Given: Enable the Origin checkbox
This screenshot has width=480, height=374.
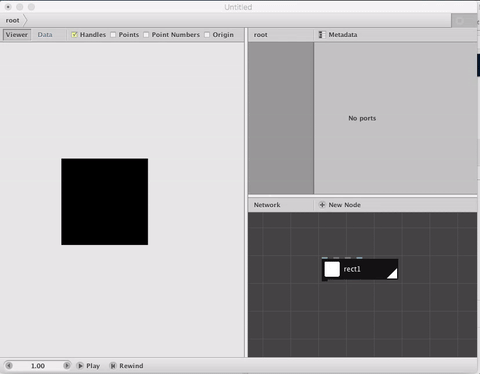Looking at the screenshot, I should point(207,35).
